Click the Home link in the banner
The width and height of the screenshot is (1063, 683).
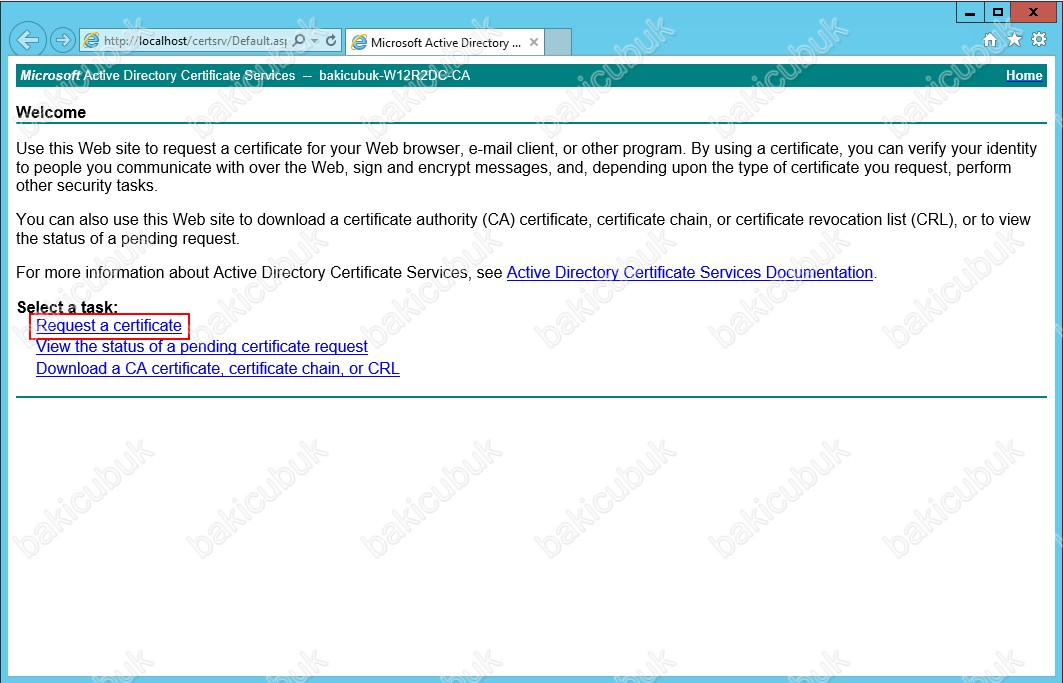point(1024,75)
